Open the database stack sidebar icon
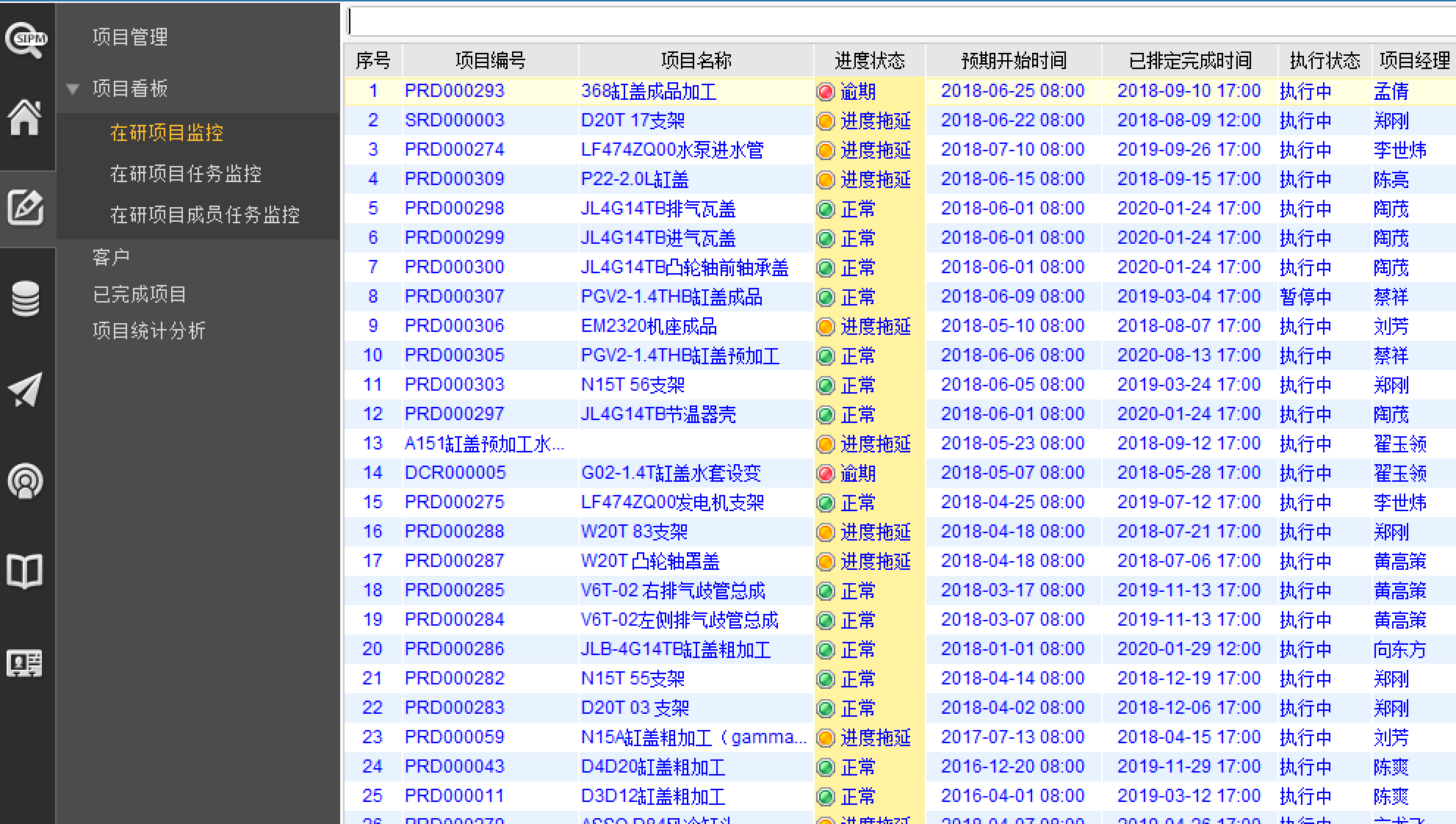The height and width of the screenshot is (824, 1456). pyautogui.click(x=26, y=299)
